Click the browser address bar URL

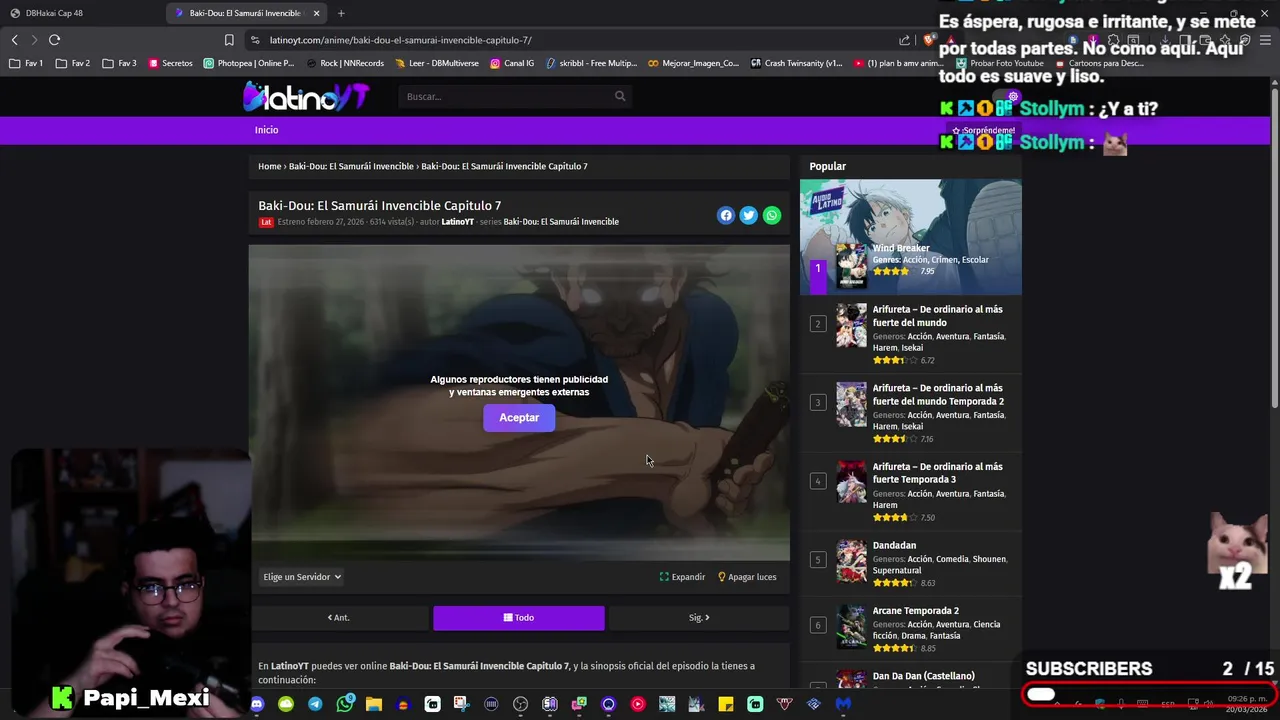click(400, 40)
